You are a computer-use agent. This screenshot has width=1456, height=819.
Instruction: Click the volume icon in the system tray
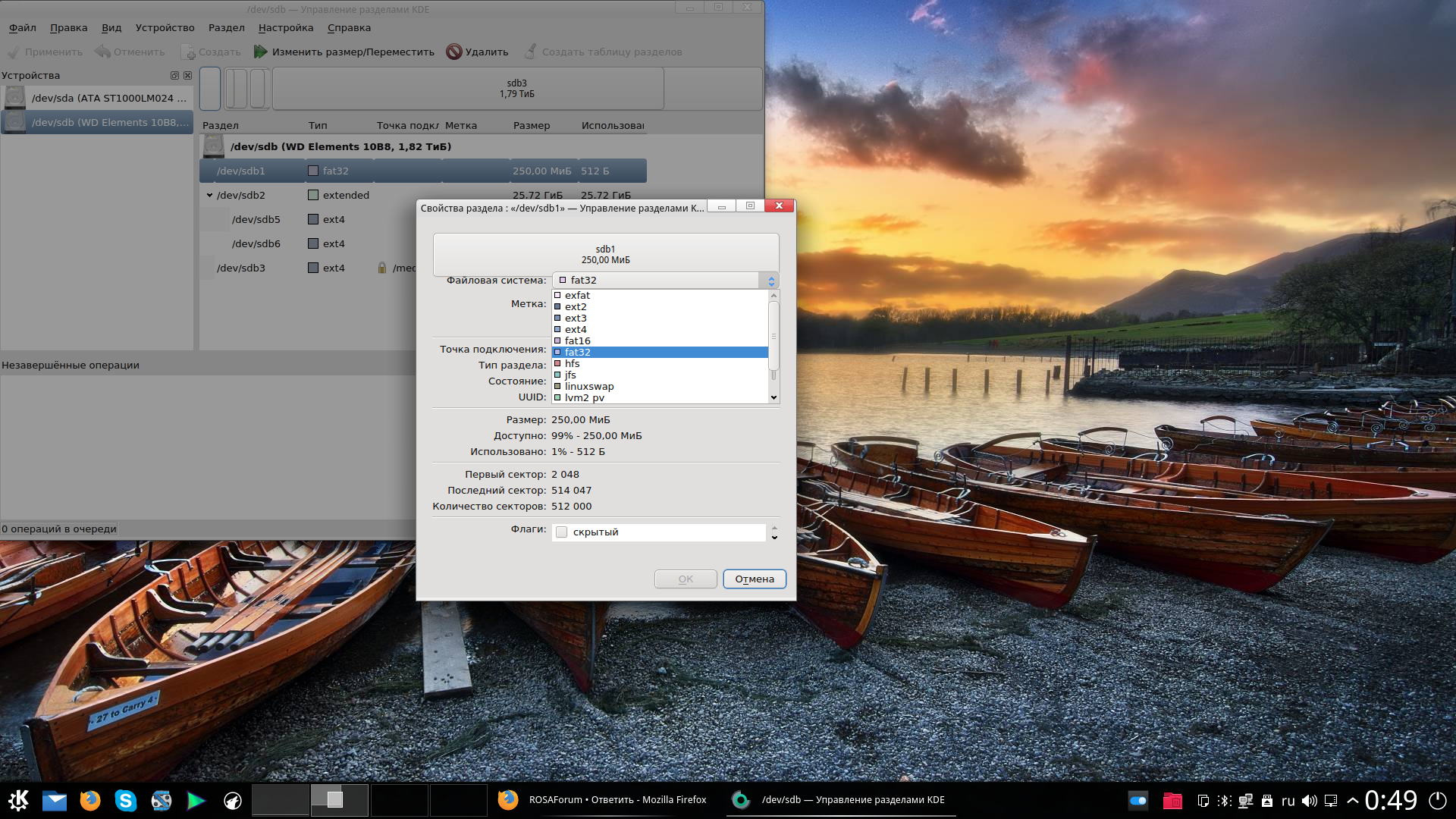coord(1309,801)
